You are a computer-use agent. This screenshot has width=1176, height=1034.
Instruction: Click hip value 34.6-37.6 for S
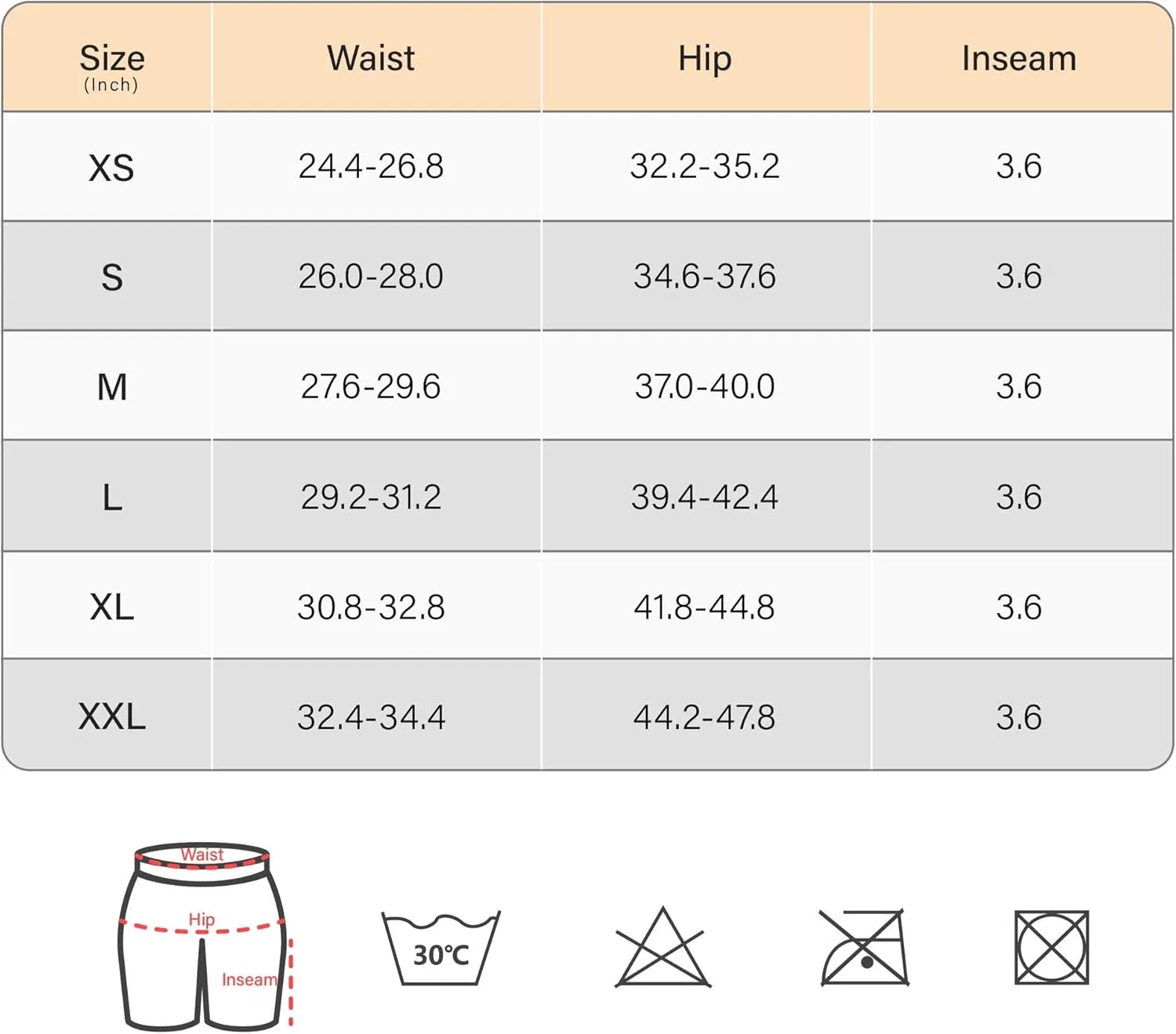point(705,276)
